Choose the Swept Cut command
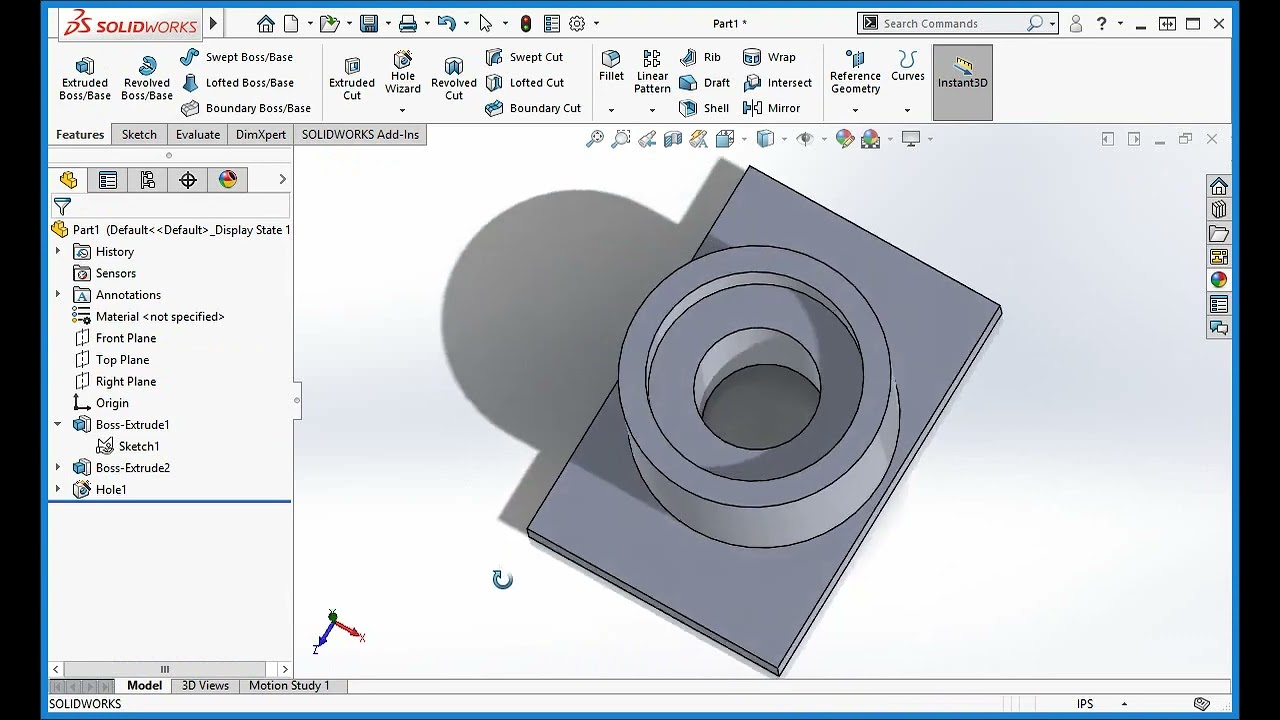 [x=524, y=57]
